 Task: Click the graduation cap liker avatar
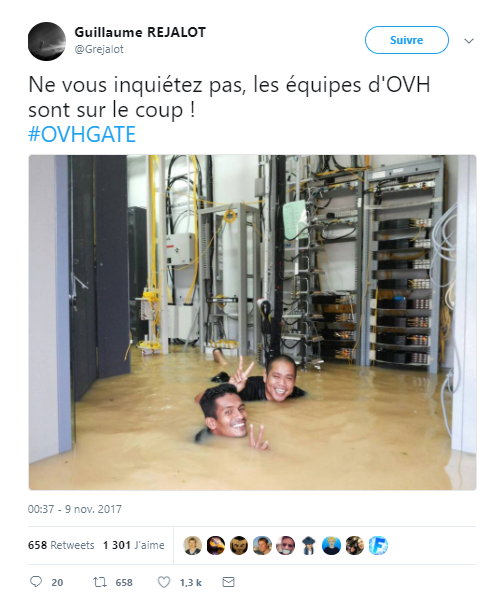tap(309, 546)
